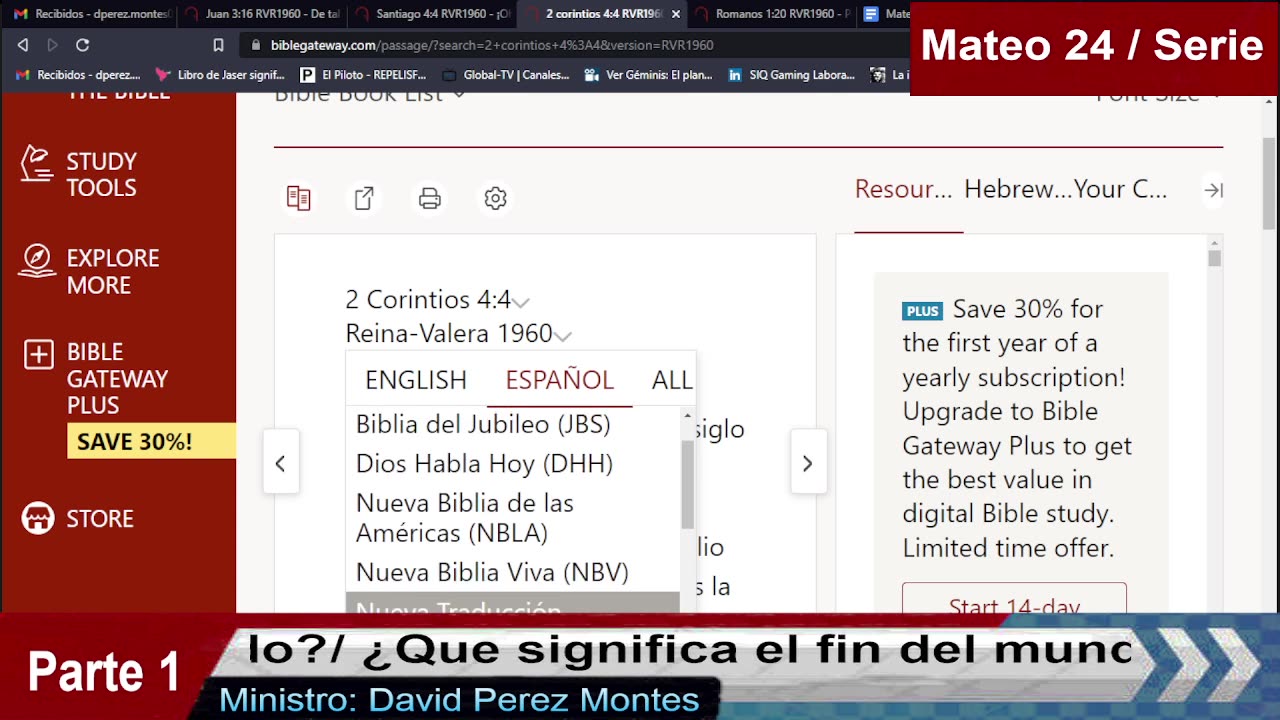The height and width of the screenshot is (720, 1280).
Task: Choose Dios Habla Hoy (DHH)
Action: coord(484,464)
